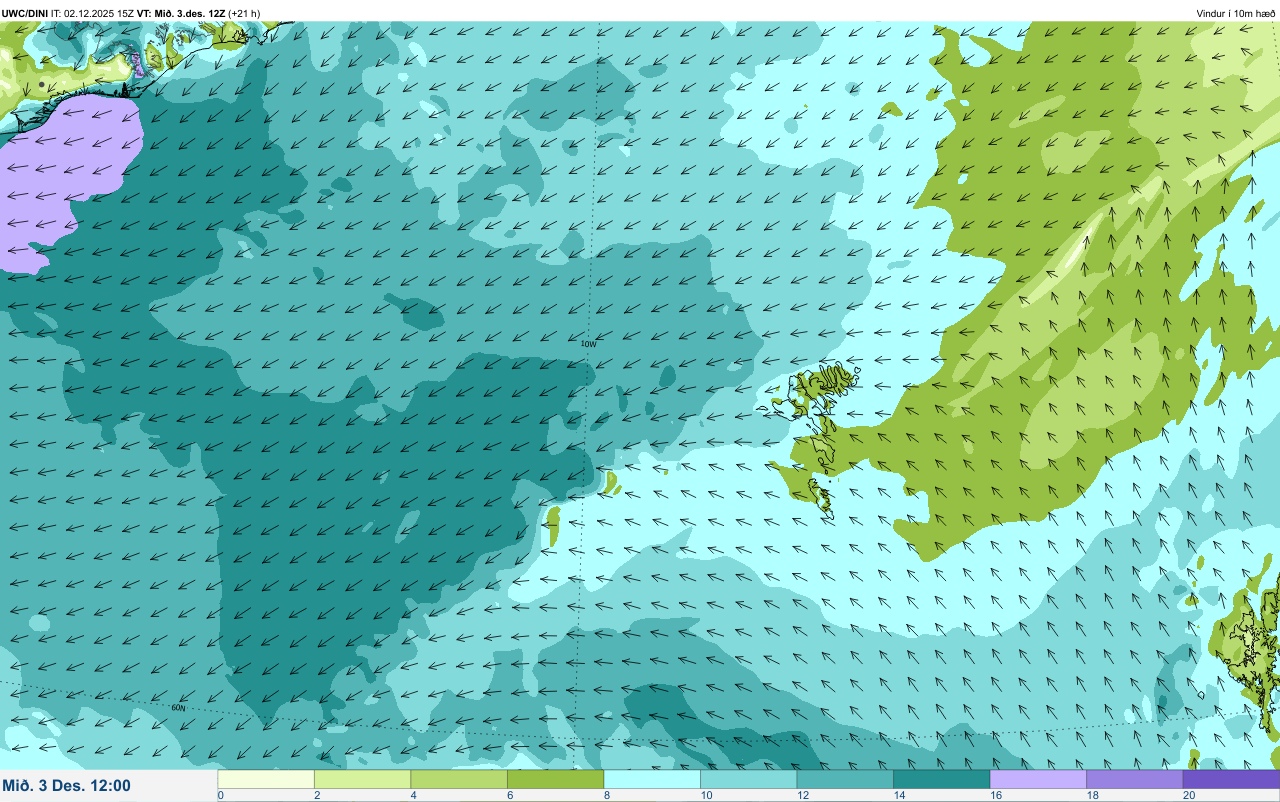
Task: Click the '(+21 h)' forecast offset text
Action: 244,14
